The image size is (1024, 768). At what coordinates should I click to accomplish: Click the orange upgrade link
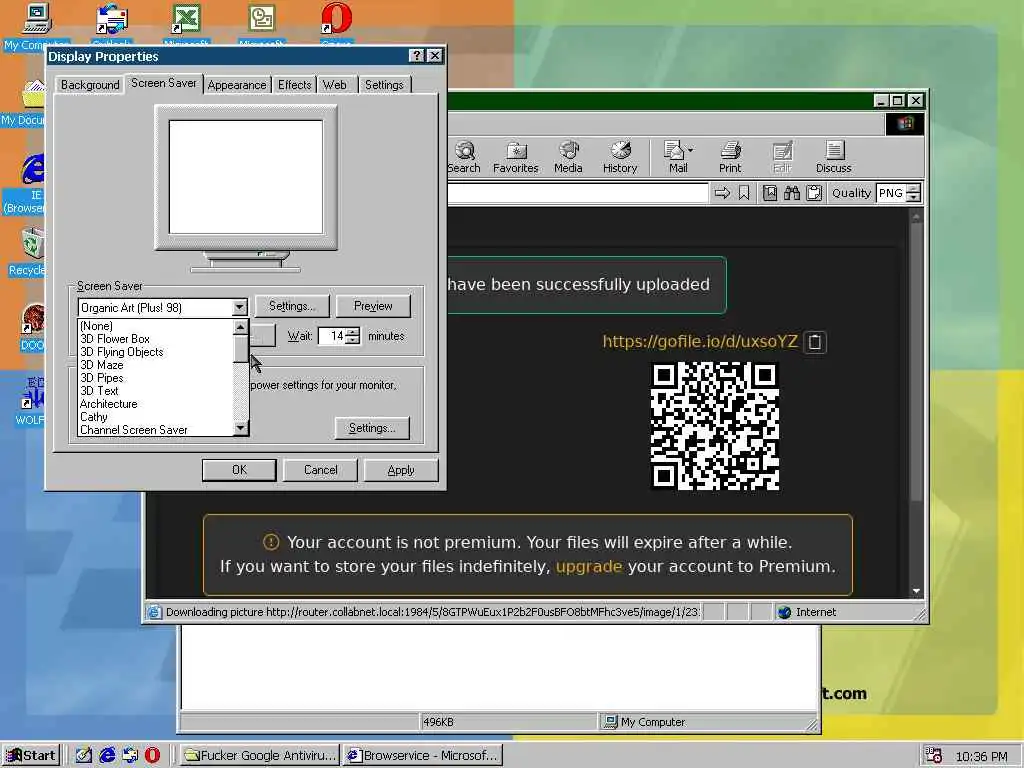pos(588,566)
